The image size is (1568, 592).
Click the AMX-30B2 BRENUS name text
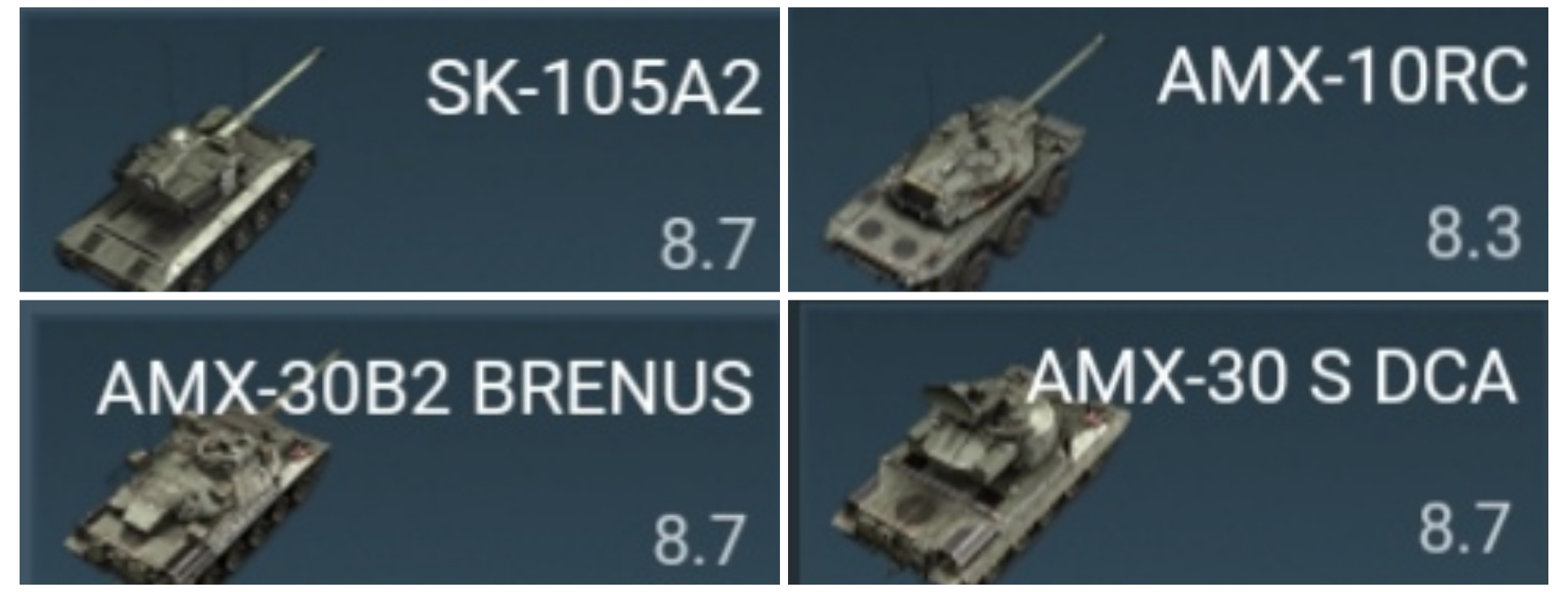pyautogui.click(x=424, y=389)
